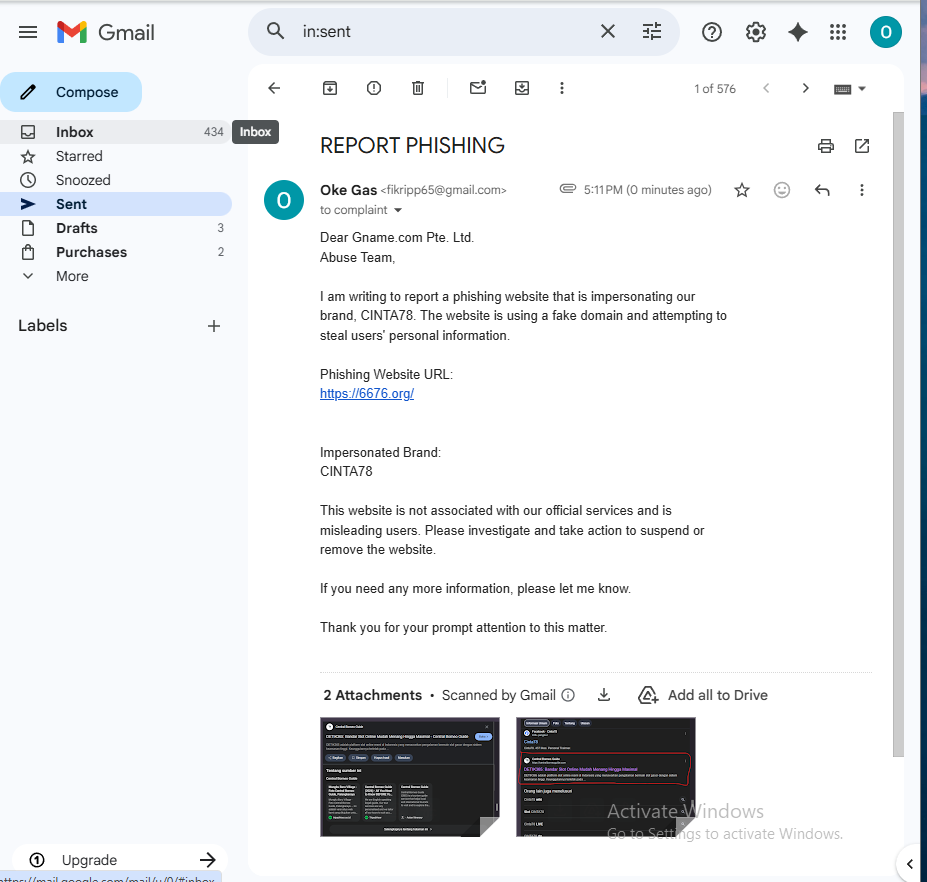The width and height of the screenshot is (927, 882).
Task: Open Settings gear icon
Action: (x=756, y=32)
